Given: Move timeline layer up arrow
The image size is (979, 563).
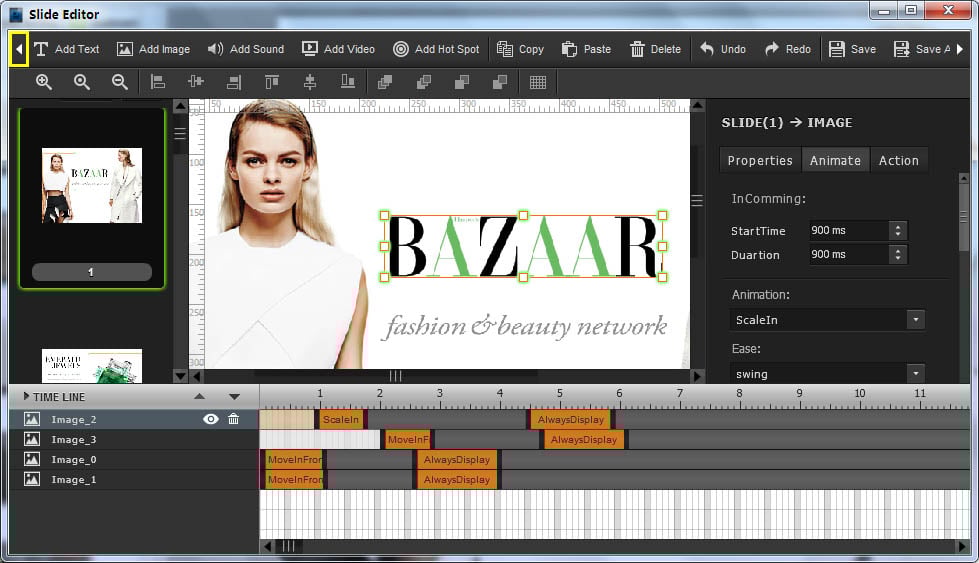Looking at the screenshot, I should click(199, 396).
